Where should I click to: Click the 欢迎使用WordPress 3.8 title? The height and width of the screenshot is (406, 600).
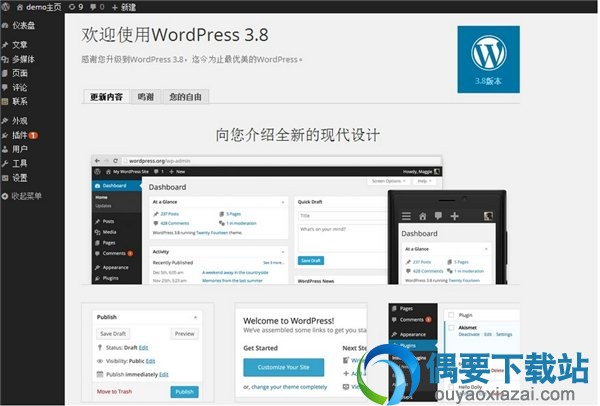click(x=175, y=35)
